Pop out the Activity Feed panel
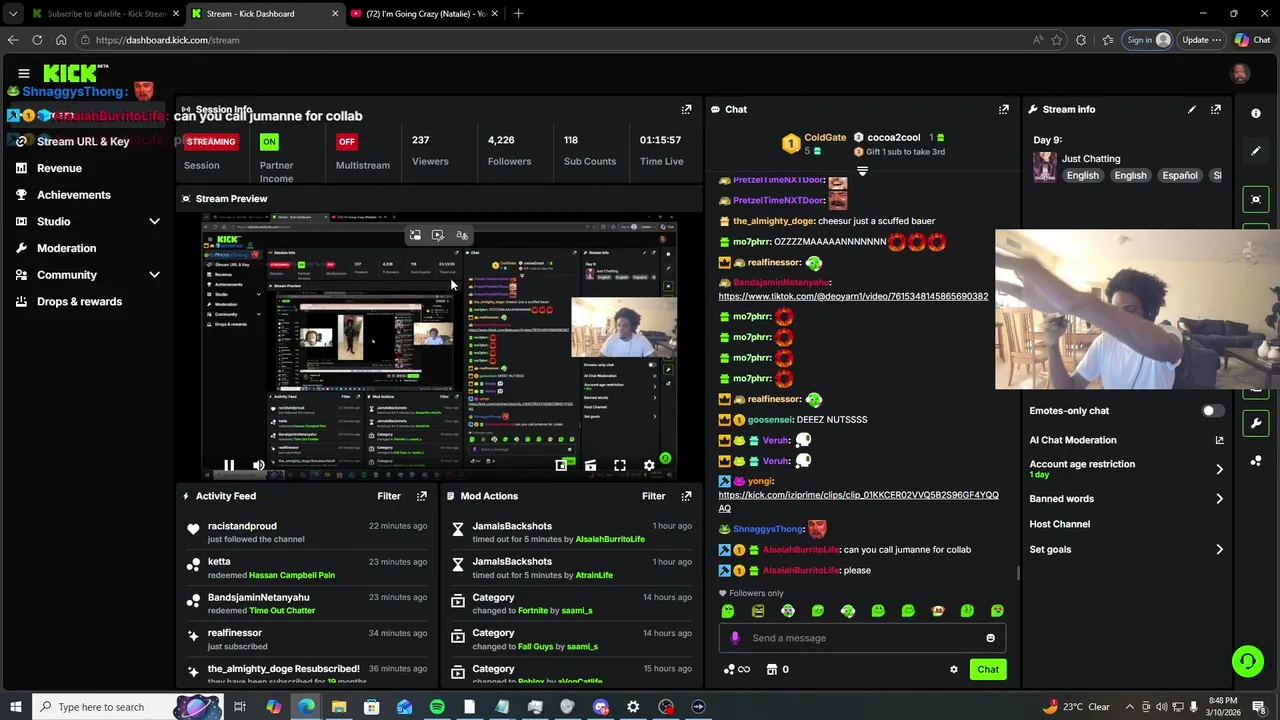1280x720 pixels. (x=421, y=496)
